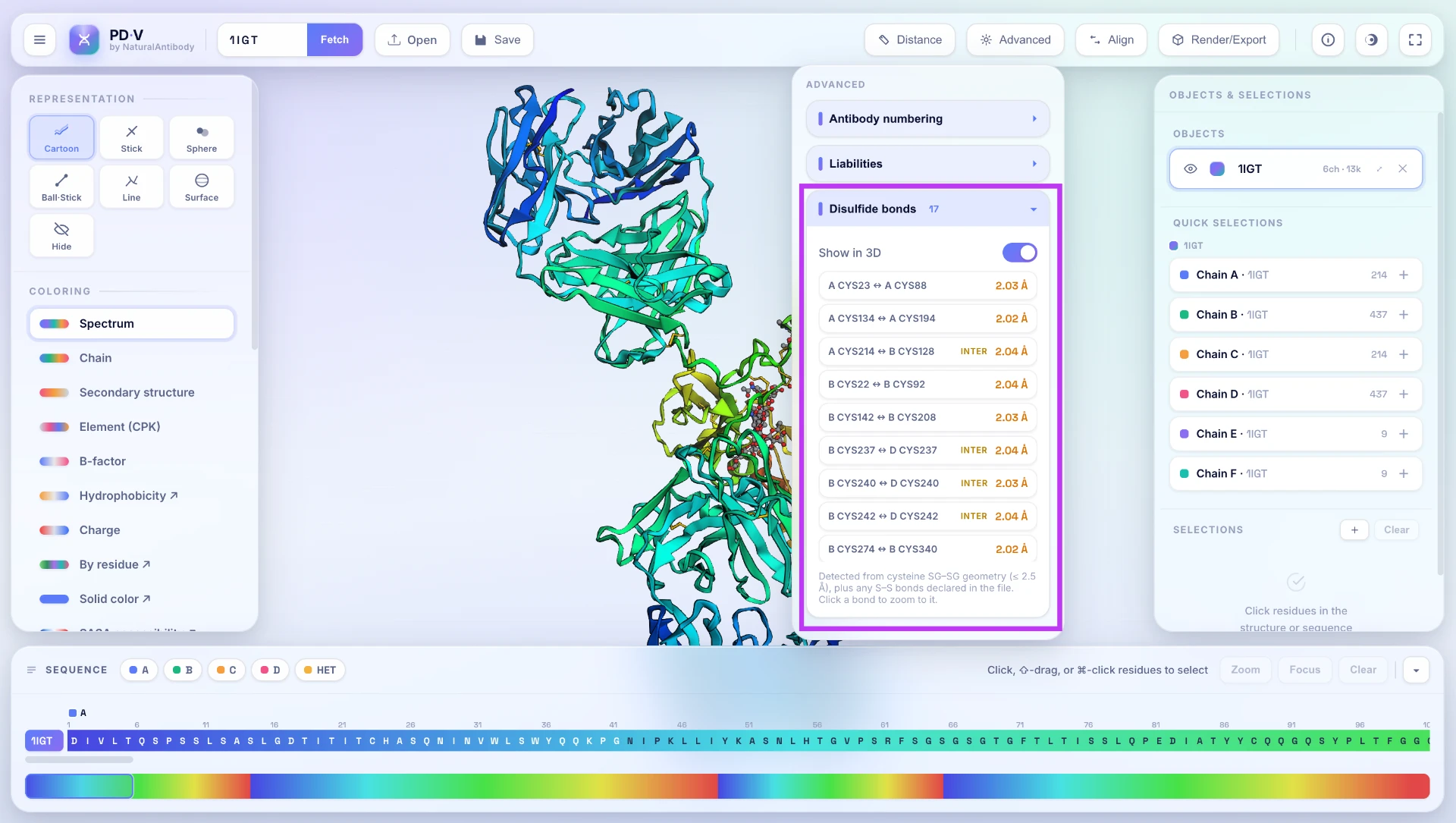
Task: Select Ball-Stick representation
Action: click(61, 187)
